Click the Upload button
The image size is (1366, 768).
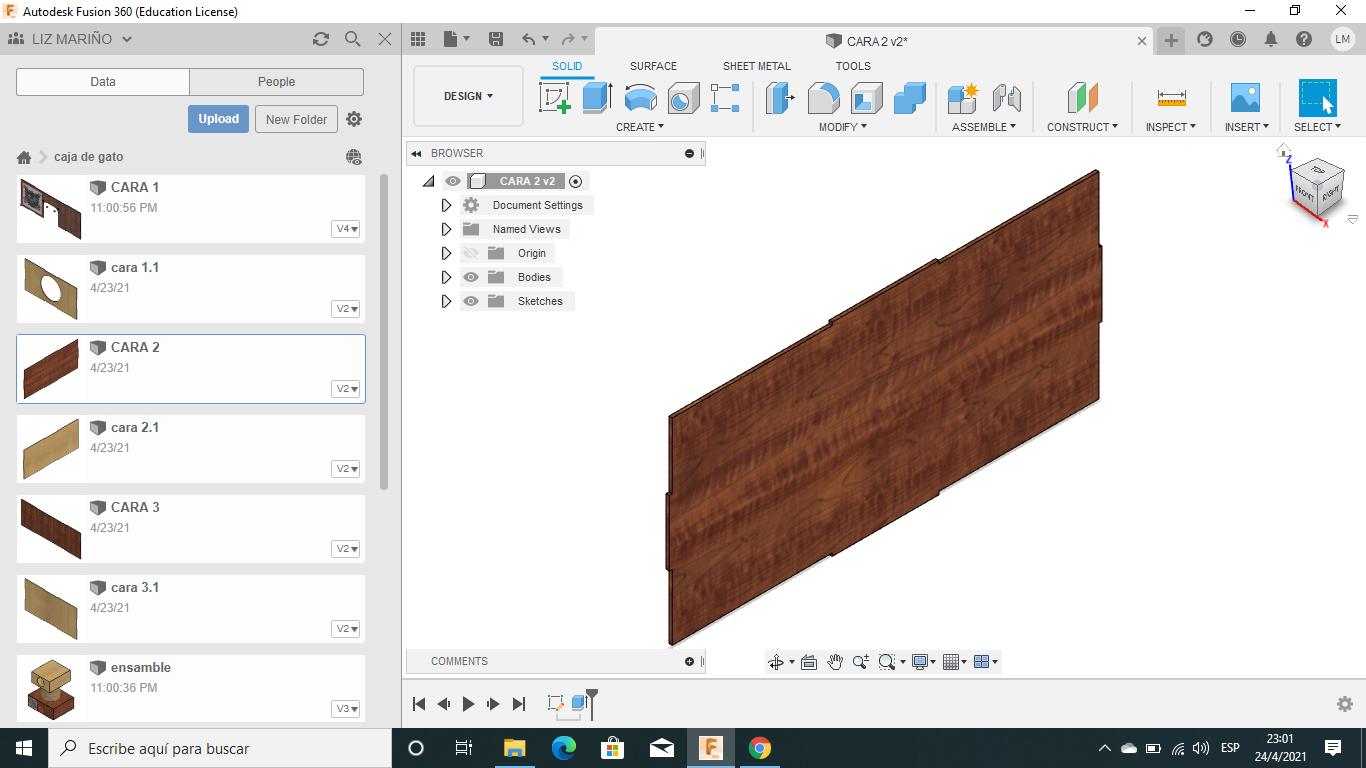click(218, 119)
